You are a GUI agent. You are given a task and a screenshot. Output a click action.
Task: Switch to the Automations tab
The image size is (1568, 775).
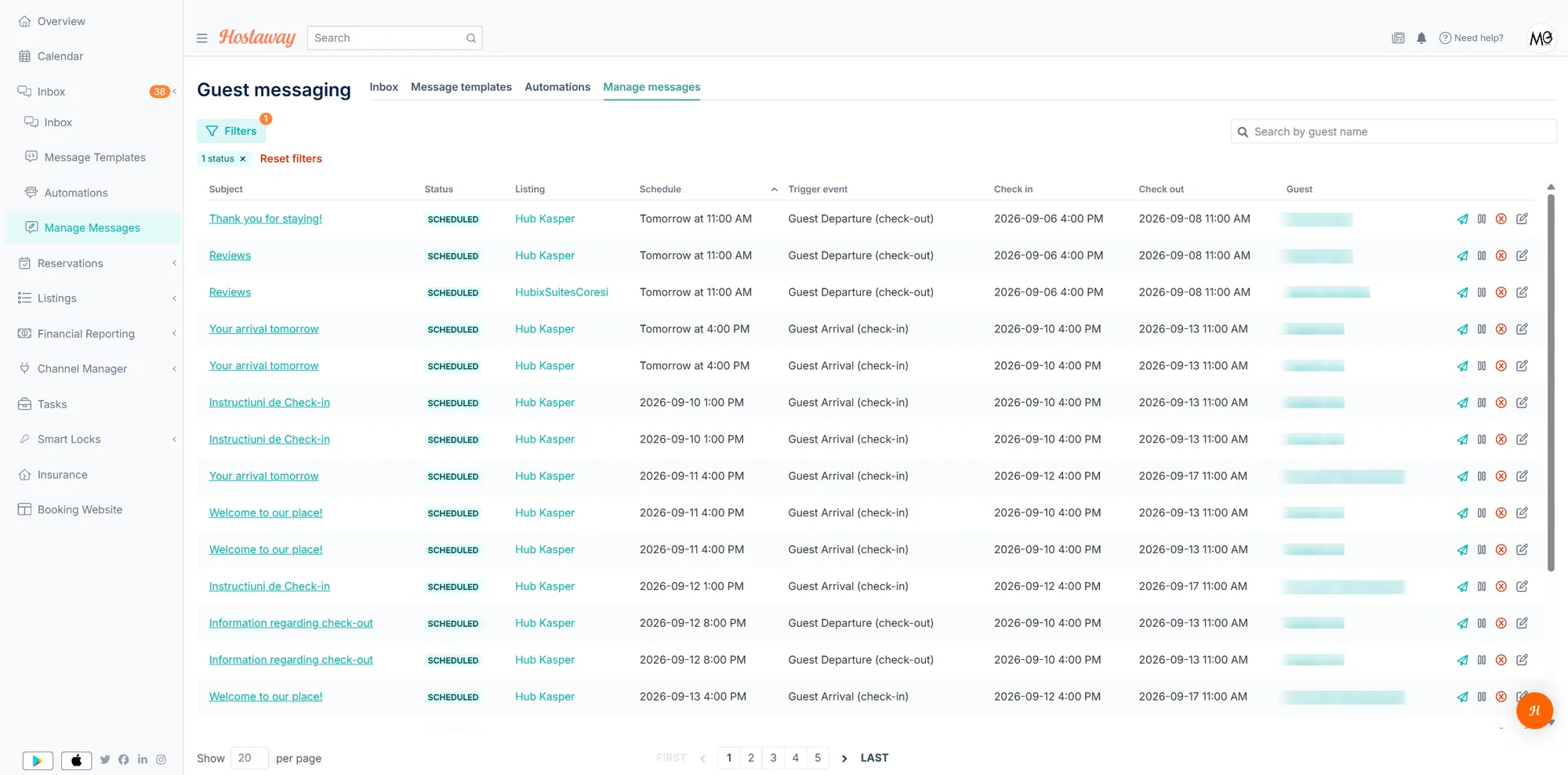(x=557, y=87)
